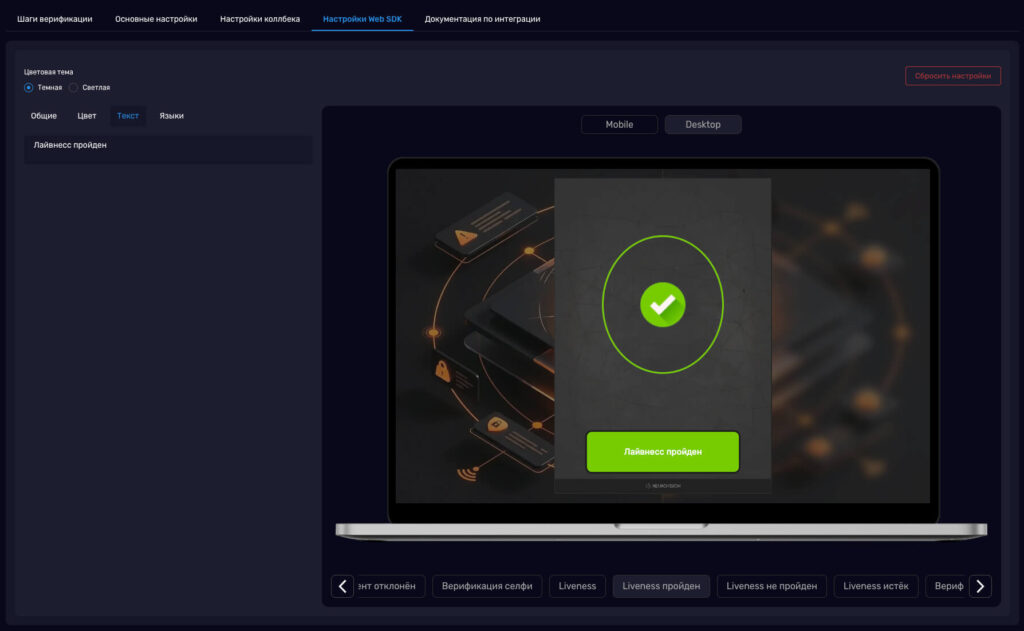
Task: Open the Общие settings sub-tab
Action: [x=44, y=116]
